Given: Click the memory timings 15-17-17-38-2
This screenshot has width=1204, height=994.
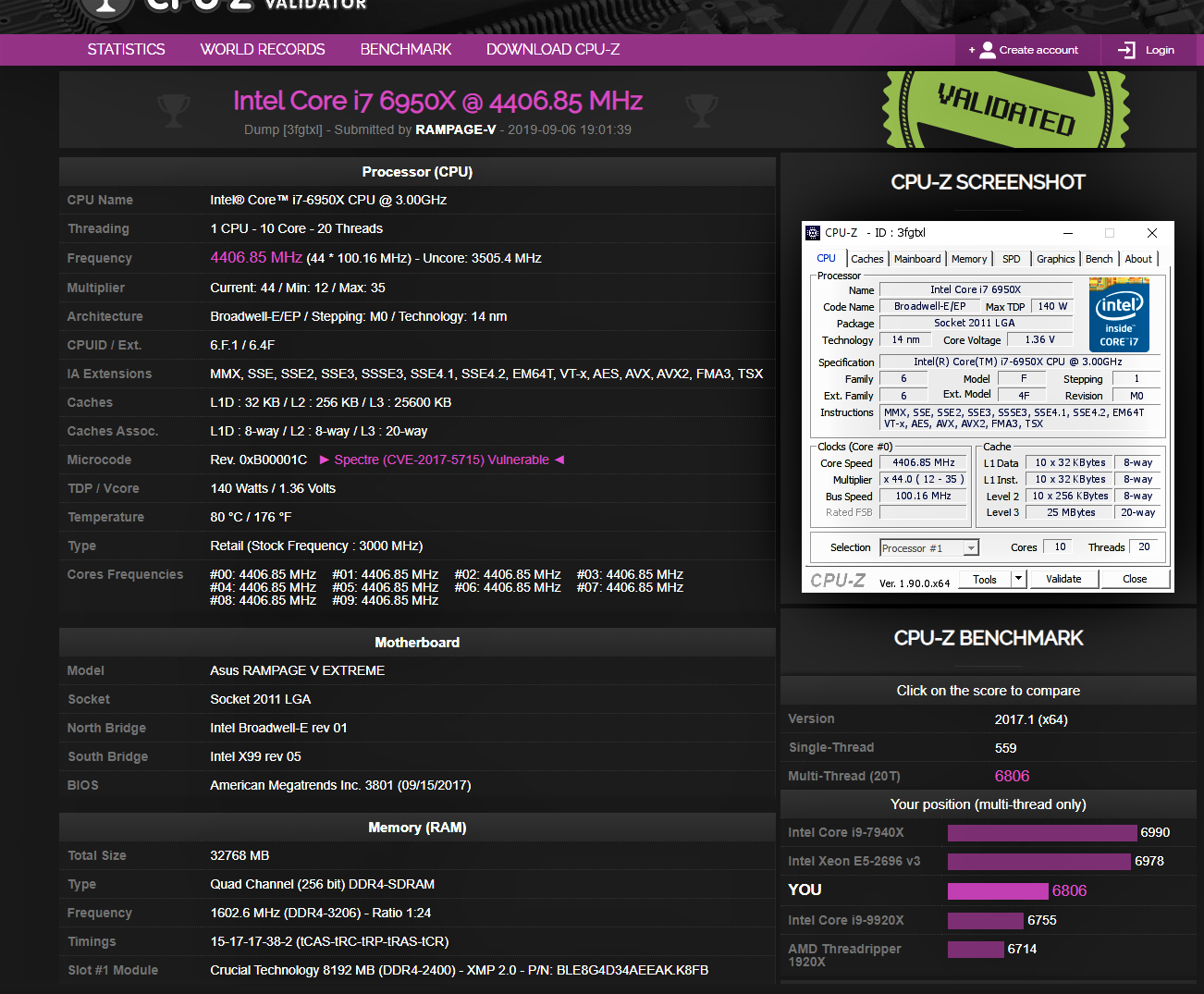Looking at the screenshot, I should pyautogui.click(x=329, y=941).
